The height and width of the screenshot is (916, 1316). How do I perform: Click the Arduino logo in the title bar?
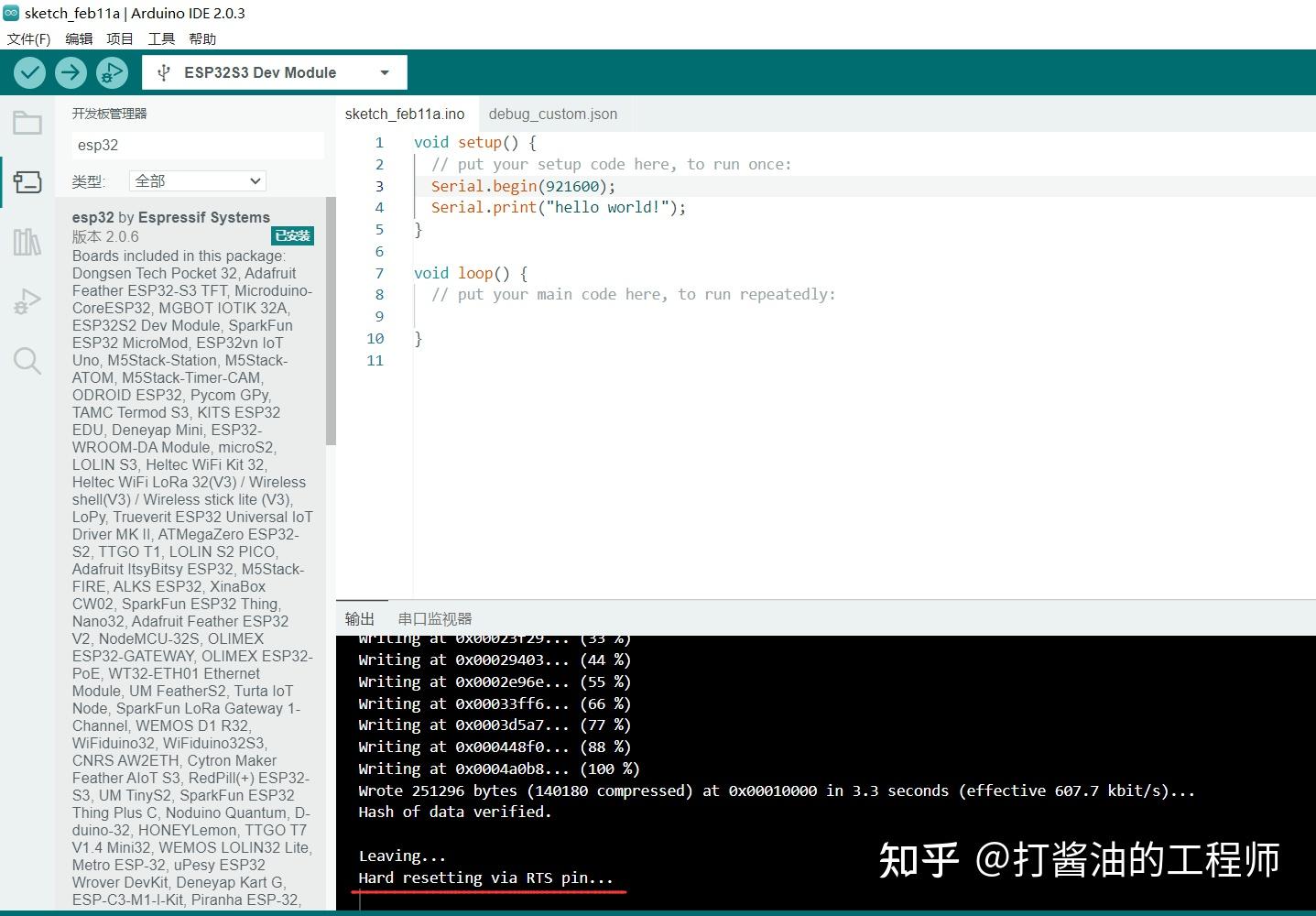click(x=11, y=12)
